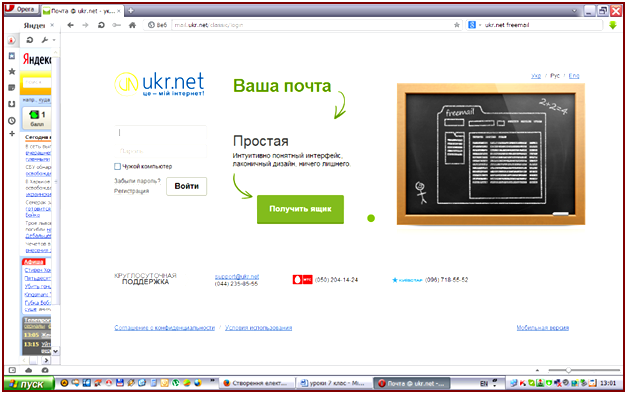
Task: Click the login field above the password
Action: point(161,132)
